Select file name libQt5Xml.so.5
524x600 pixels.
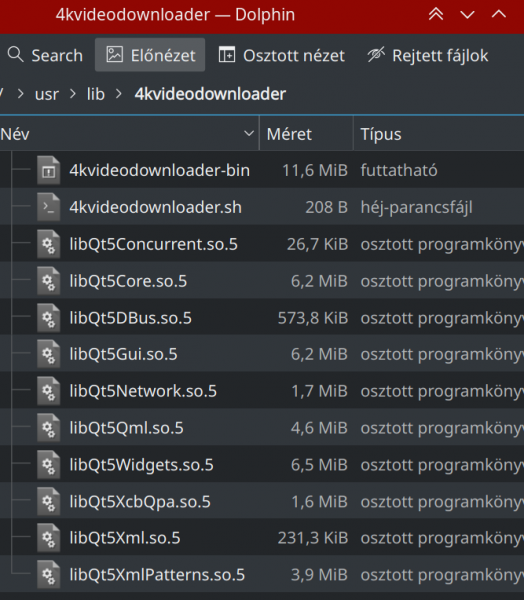click(x=125, y=538)
